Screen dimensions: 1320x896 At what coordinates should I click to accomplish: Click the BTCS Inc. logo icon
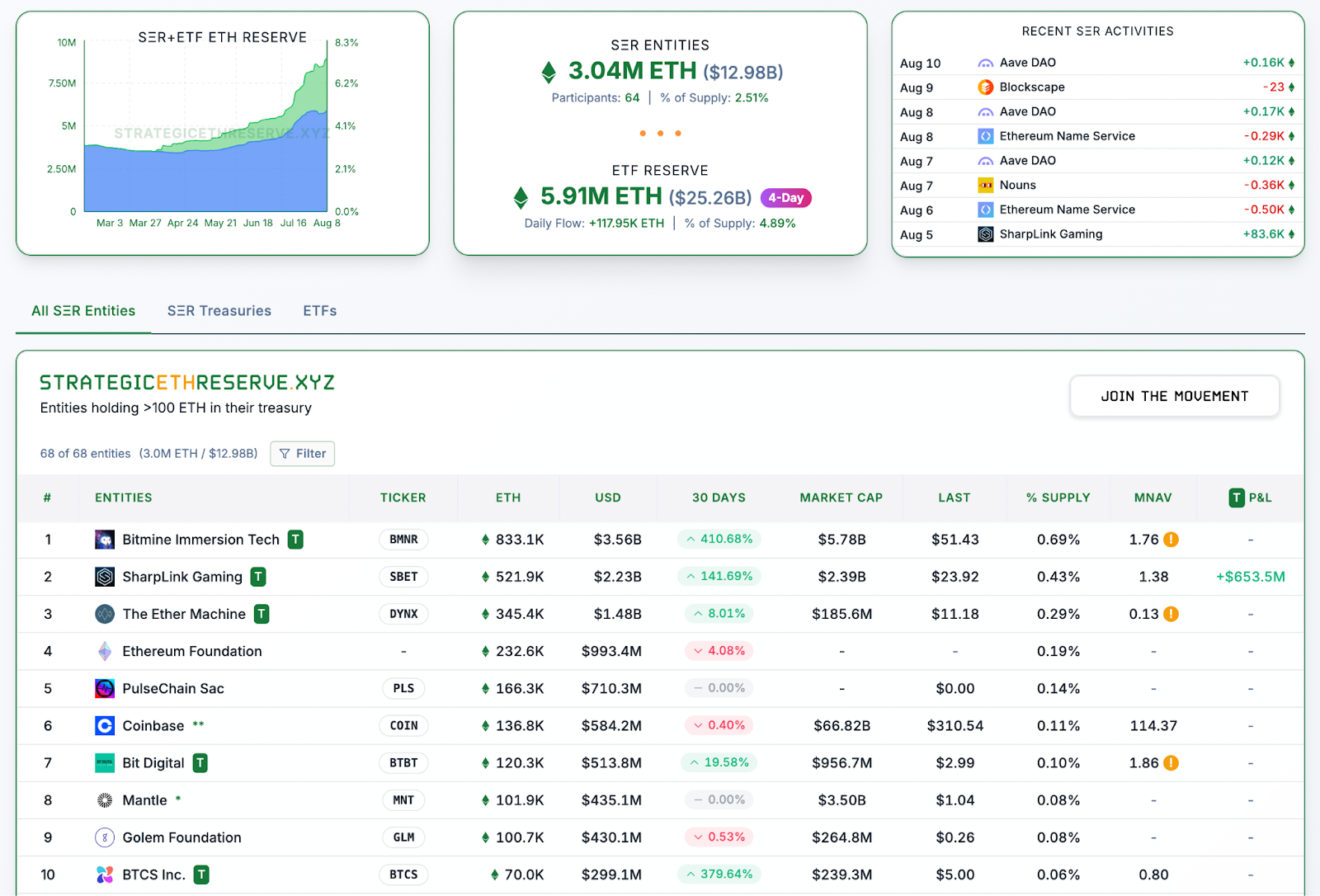point(105,875)
